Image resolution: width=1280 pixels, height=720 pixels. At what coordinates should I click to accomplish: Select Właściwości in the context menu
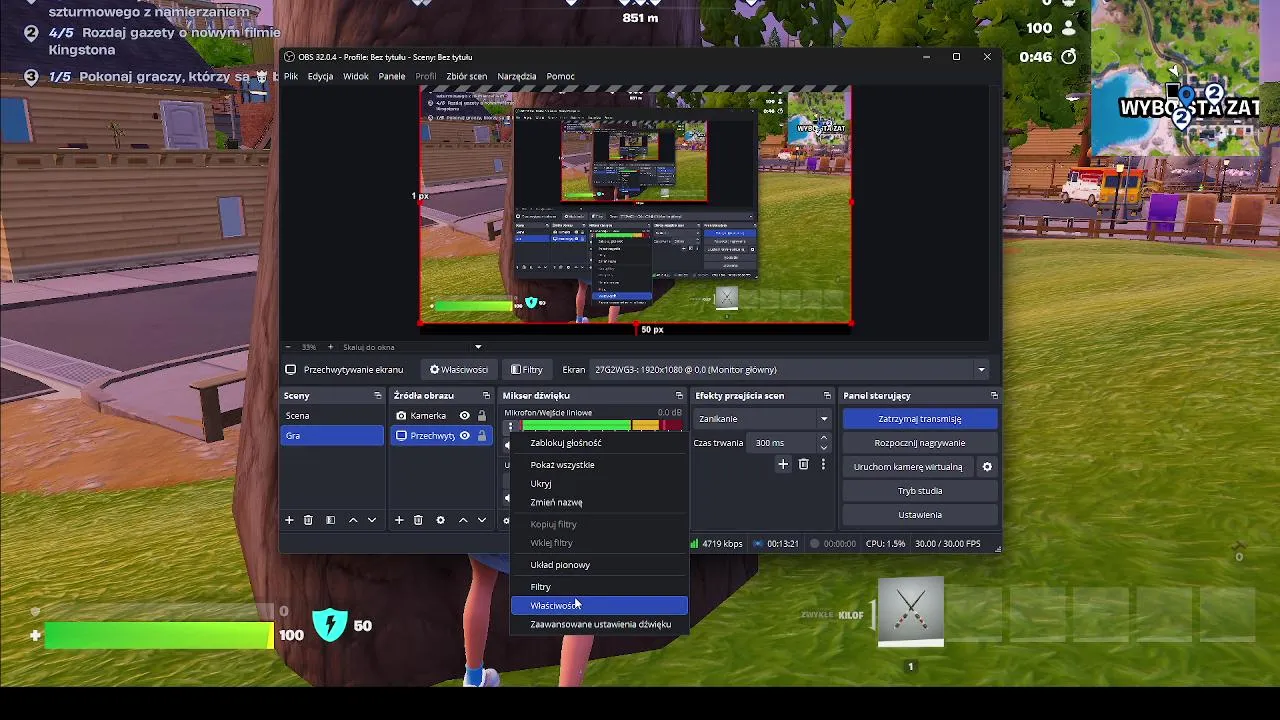(599, 606)
